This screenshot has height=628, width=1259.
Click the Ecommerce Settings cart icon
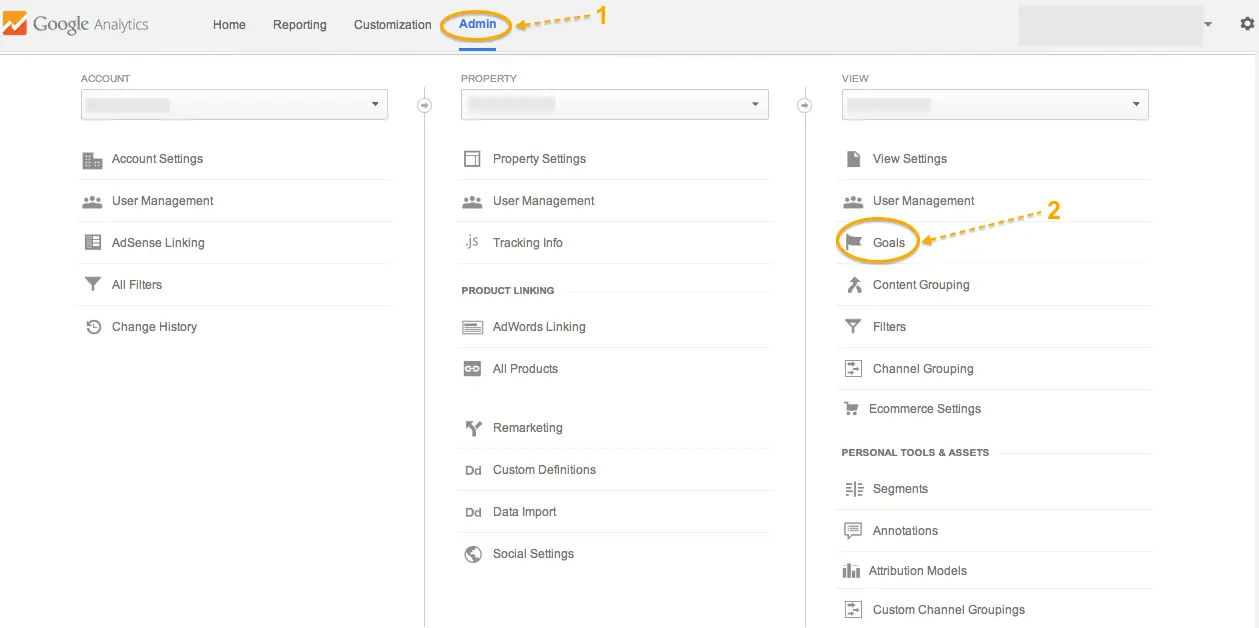(x=852, y=409)
